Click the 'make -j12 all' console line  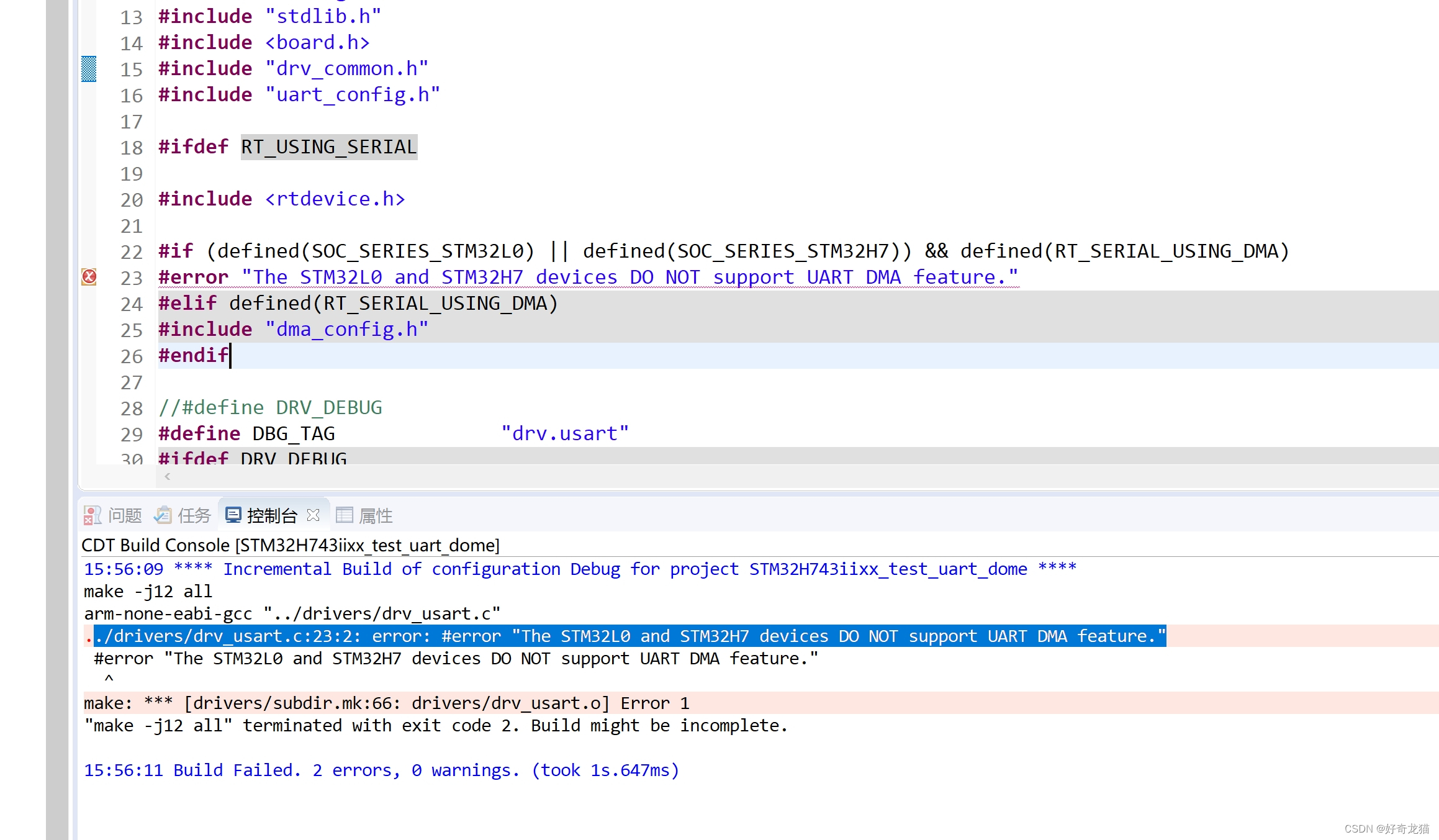(148, 591)
